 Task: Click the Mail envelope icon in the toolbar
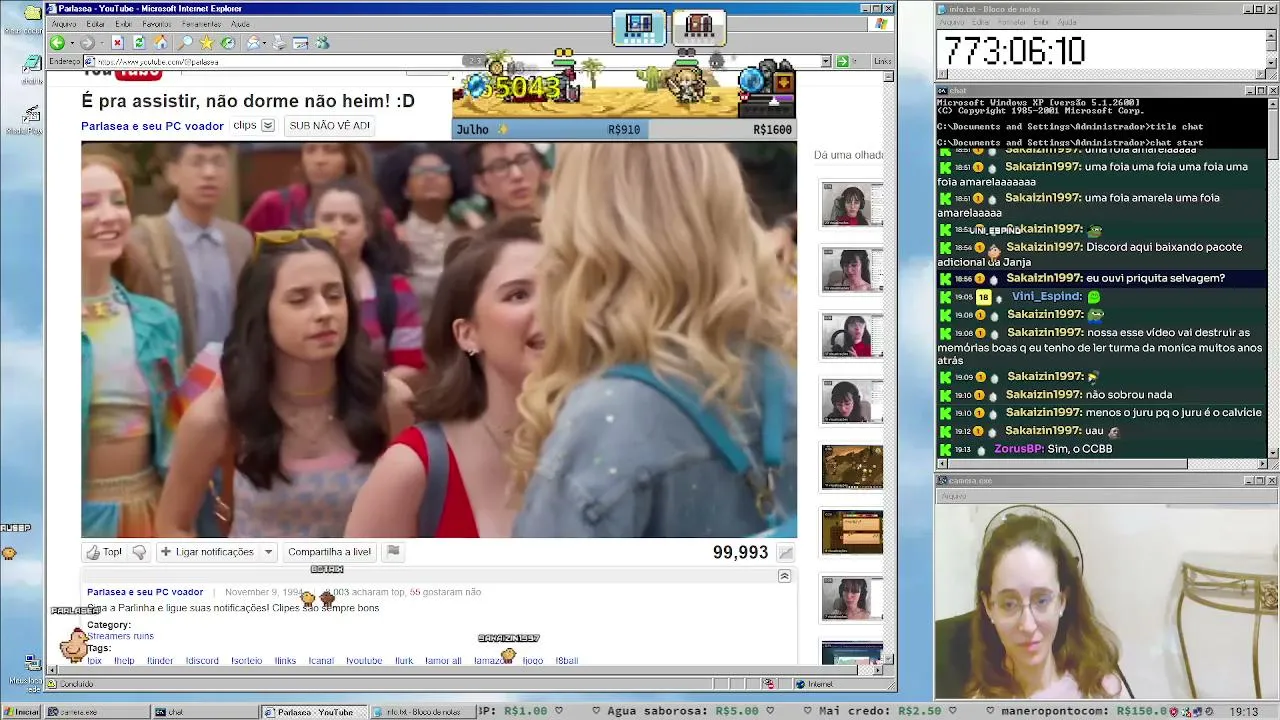(x=253, y=43)
